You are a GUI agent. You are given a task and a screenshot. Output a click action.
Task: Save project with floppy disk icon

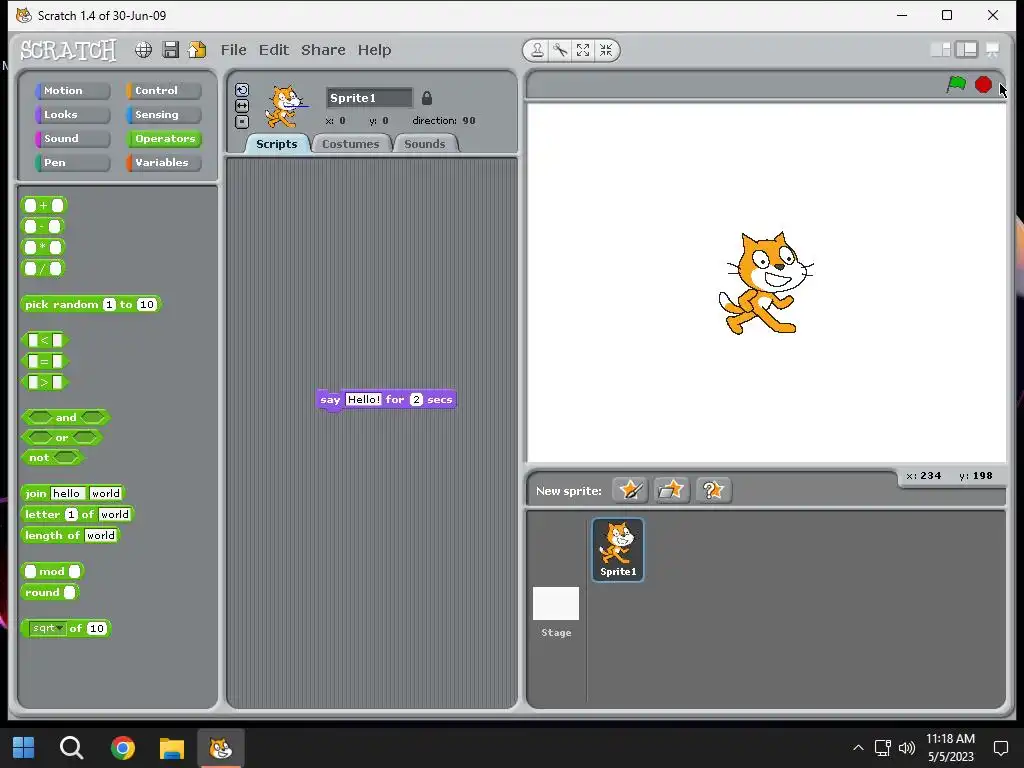(170, 50)
